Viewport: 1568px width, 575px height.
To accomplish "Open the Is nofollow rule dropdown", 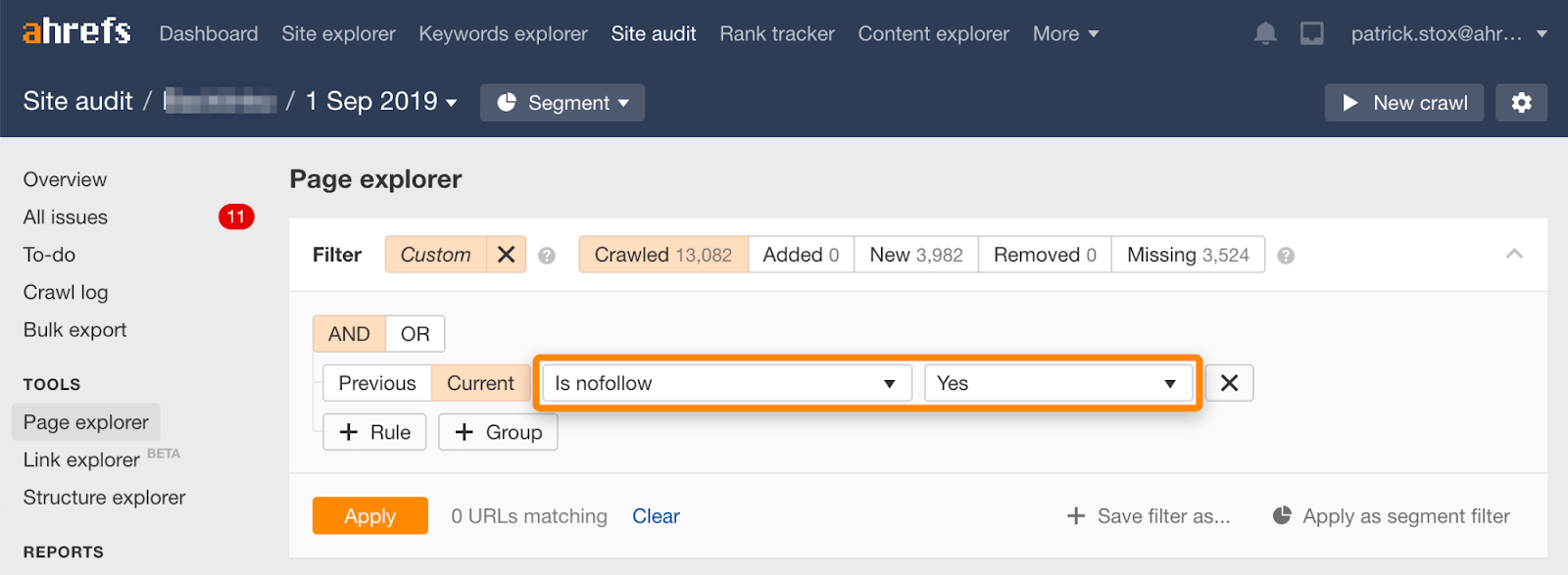I will pyautogui.click(x=723, y=383).
